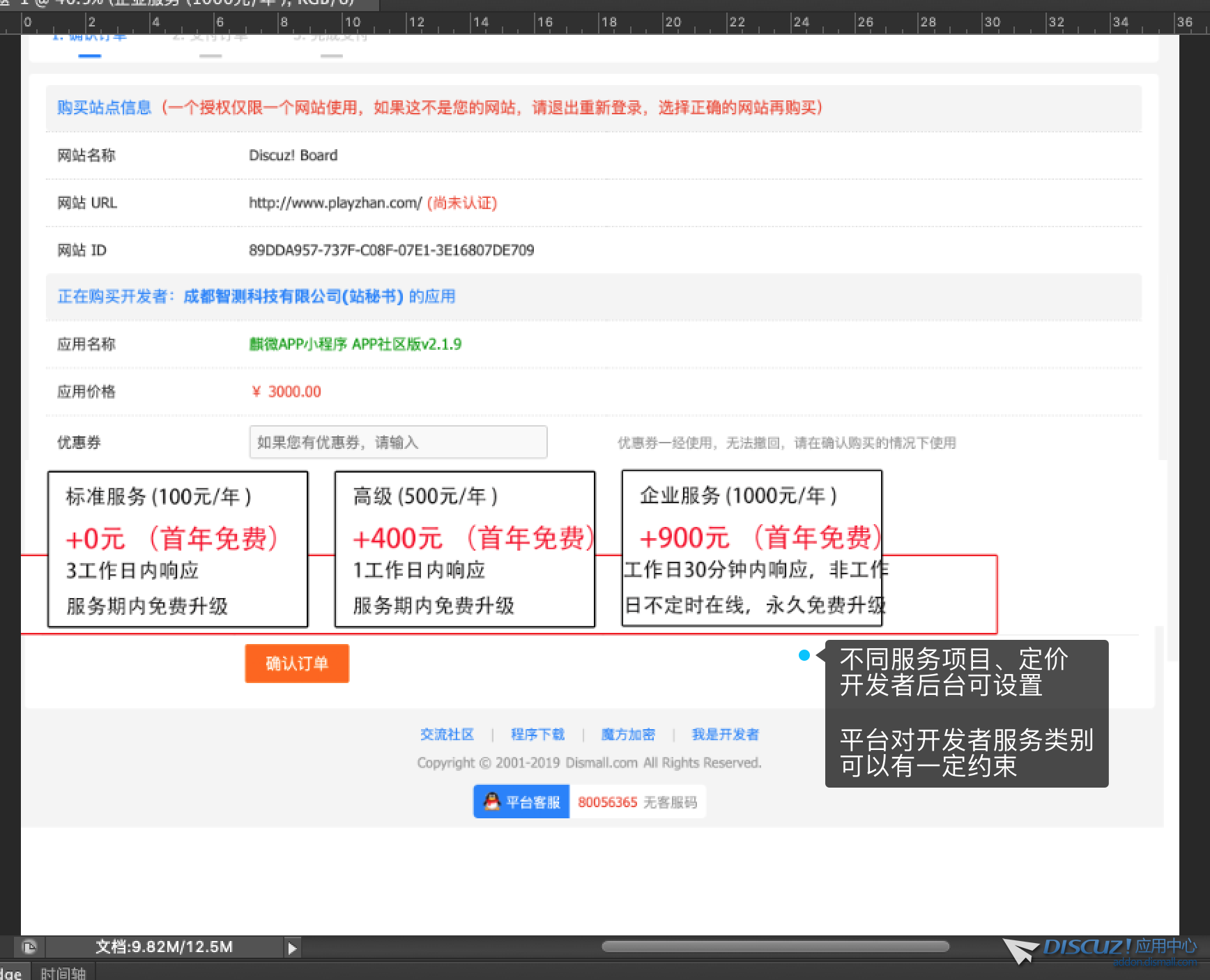Click the status bar icon left of document size

click(x=29, y=947)
